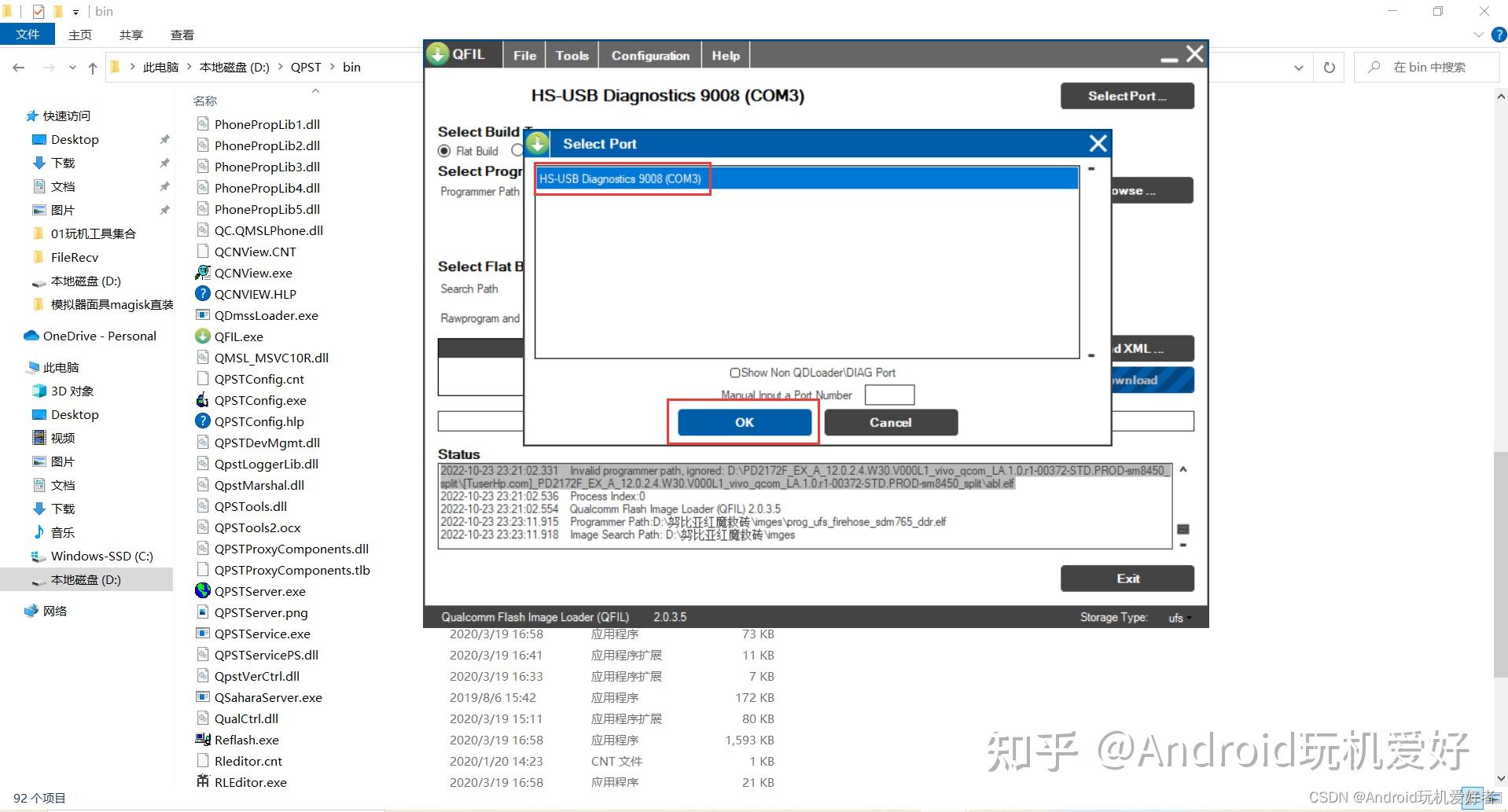The image size is (1508, 812).
Task: Confirm port selection with OK
Action: click(745, 422)
